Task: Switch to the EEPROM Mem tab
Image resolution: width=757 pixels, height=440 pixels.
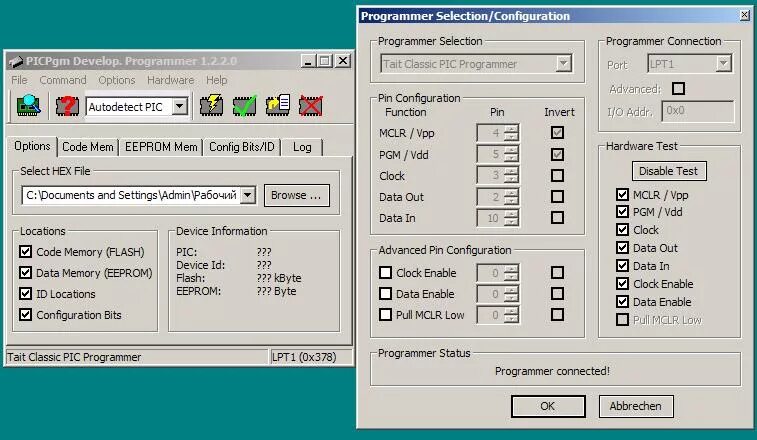Action: (161, 147)
